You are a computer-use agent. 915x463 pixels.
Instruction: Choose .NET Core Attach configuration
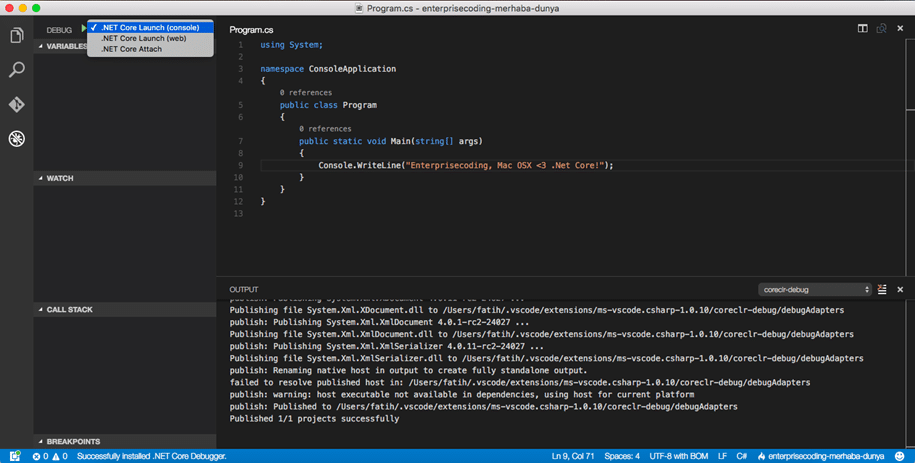(x=150, y=49)
